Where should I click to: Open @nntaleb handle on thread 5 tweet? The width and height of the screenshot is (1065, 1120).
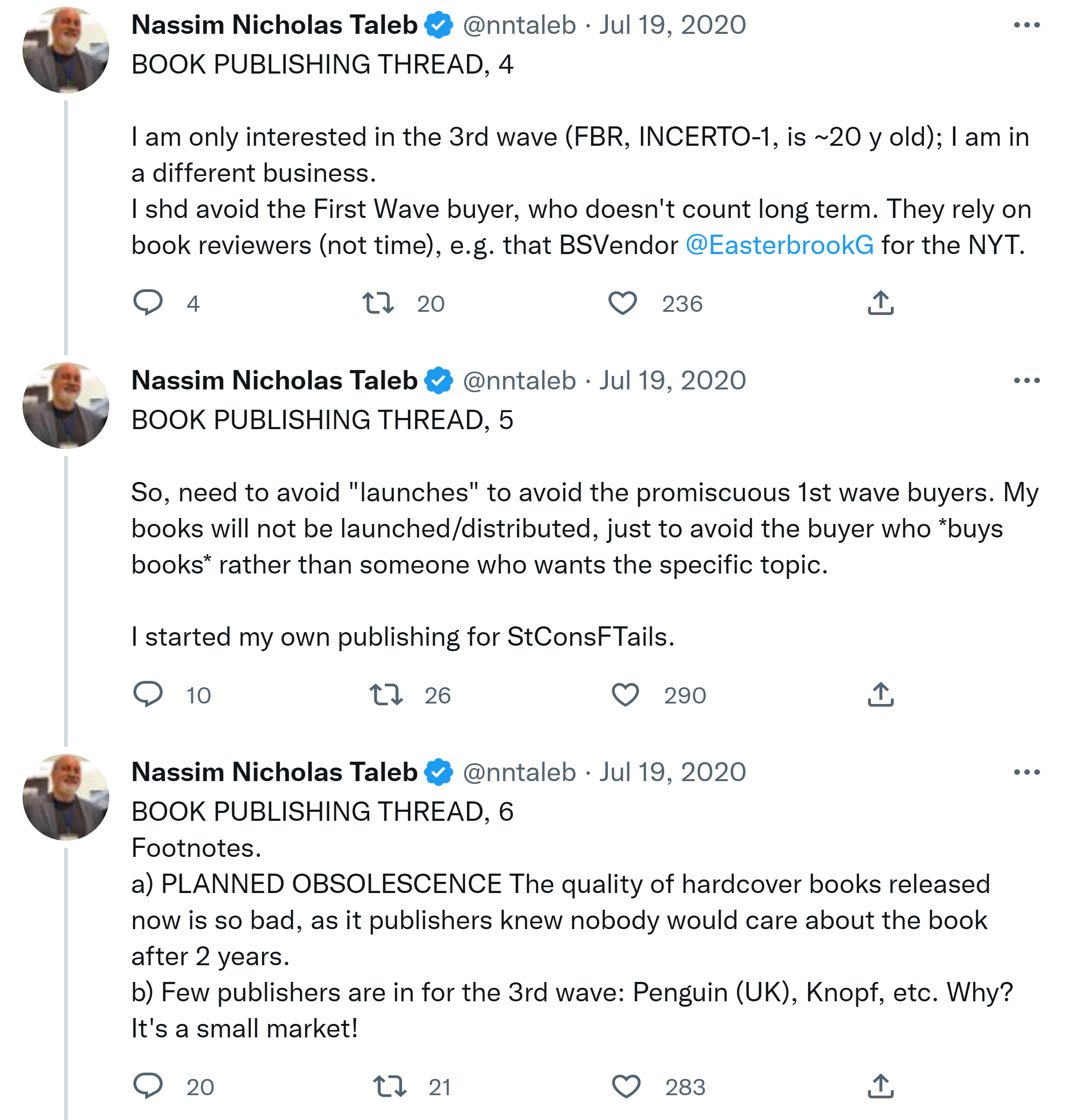519,381
